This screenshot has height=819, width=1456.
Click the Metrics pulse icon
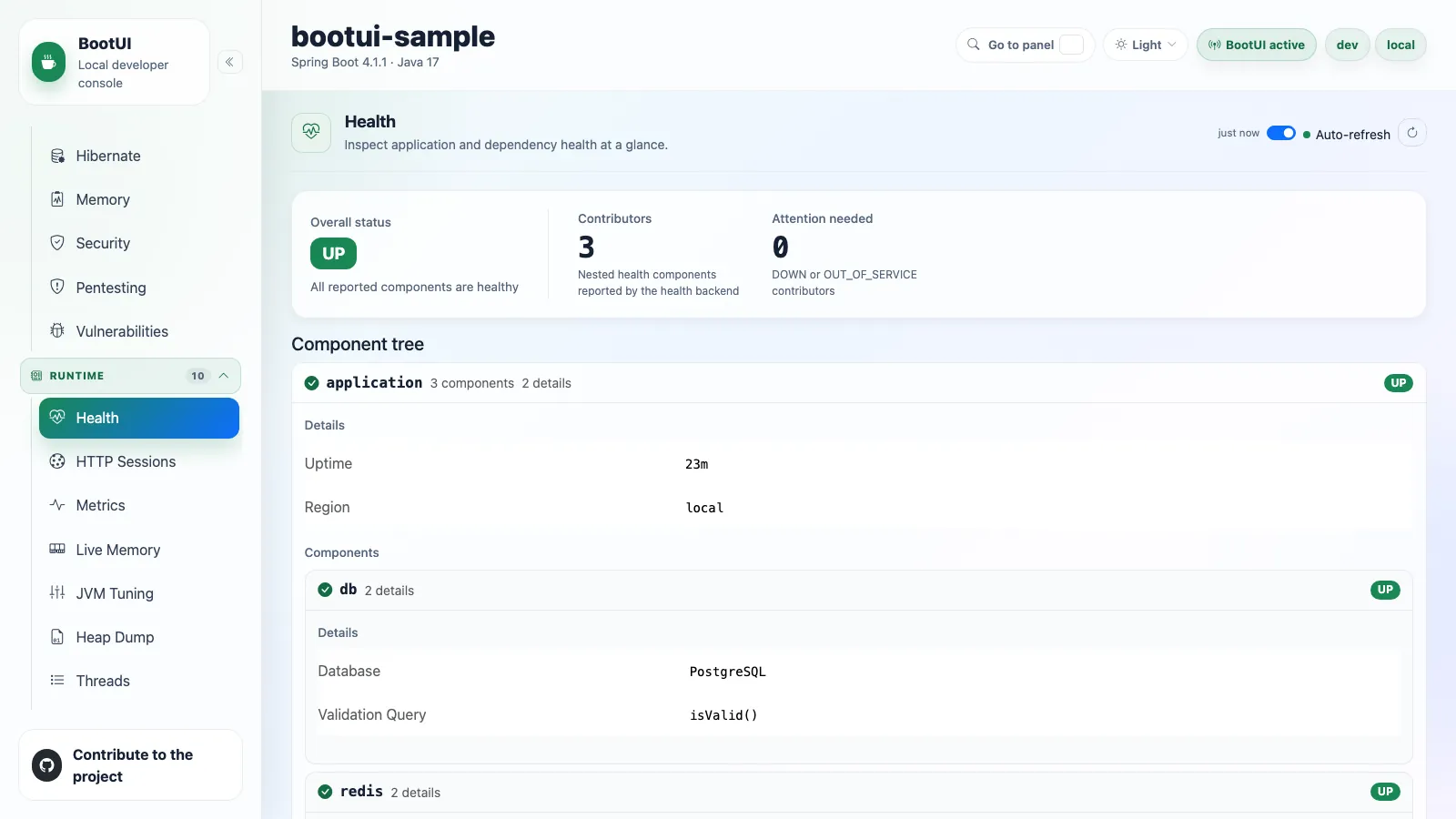point(57,505)
